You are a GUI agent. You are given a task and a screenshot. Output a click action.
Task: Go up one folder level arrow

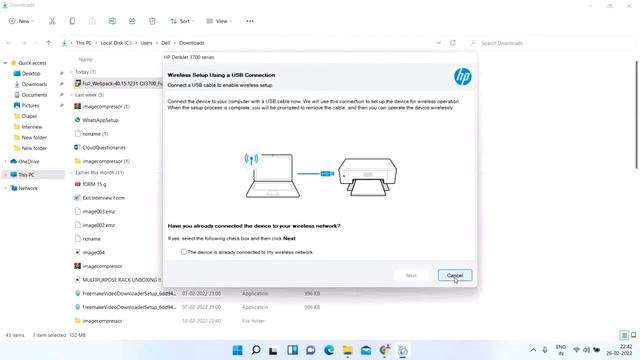coord(49,42)
